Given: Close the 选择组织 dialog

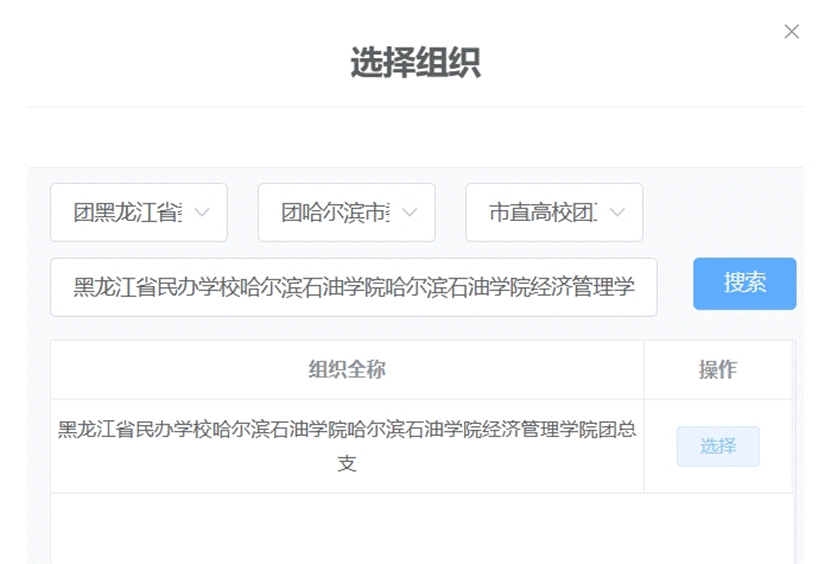Looking at the screenshot, I should tap(791, 32).
